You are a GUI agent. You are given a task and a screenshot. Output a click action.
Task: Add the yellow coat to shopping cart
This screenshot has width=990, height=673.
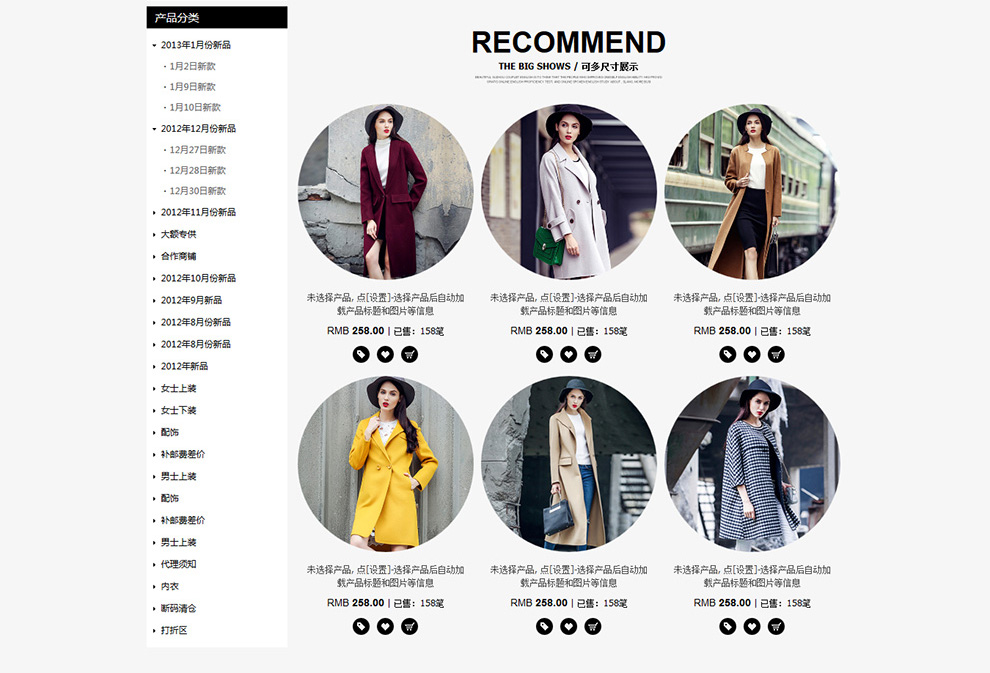[410, 626]
